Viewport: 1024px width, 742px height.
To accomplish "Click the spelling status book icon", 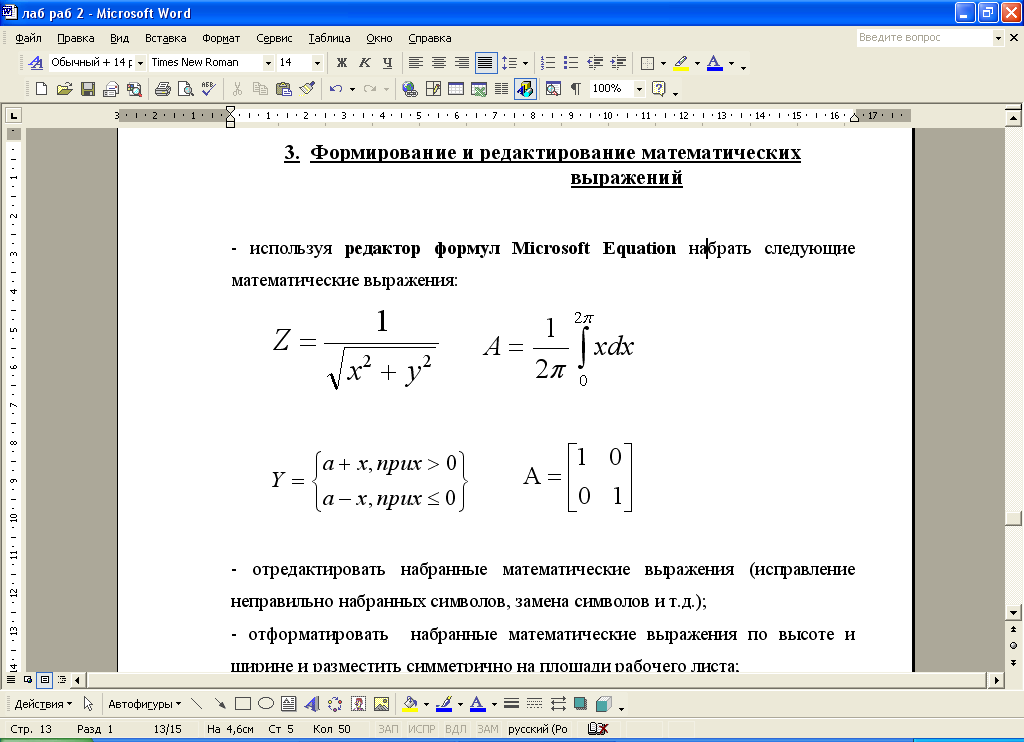I will [x=598, y=729].
